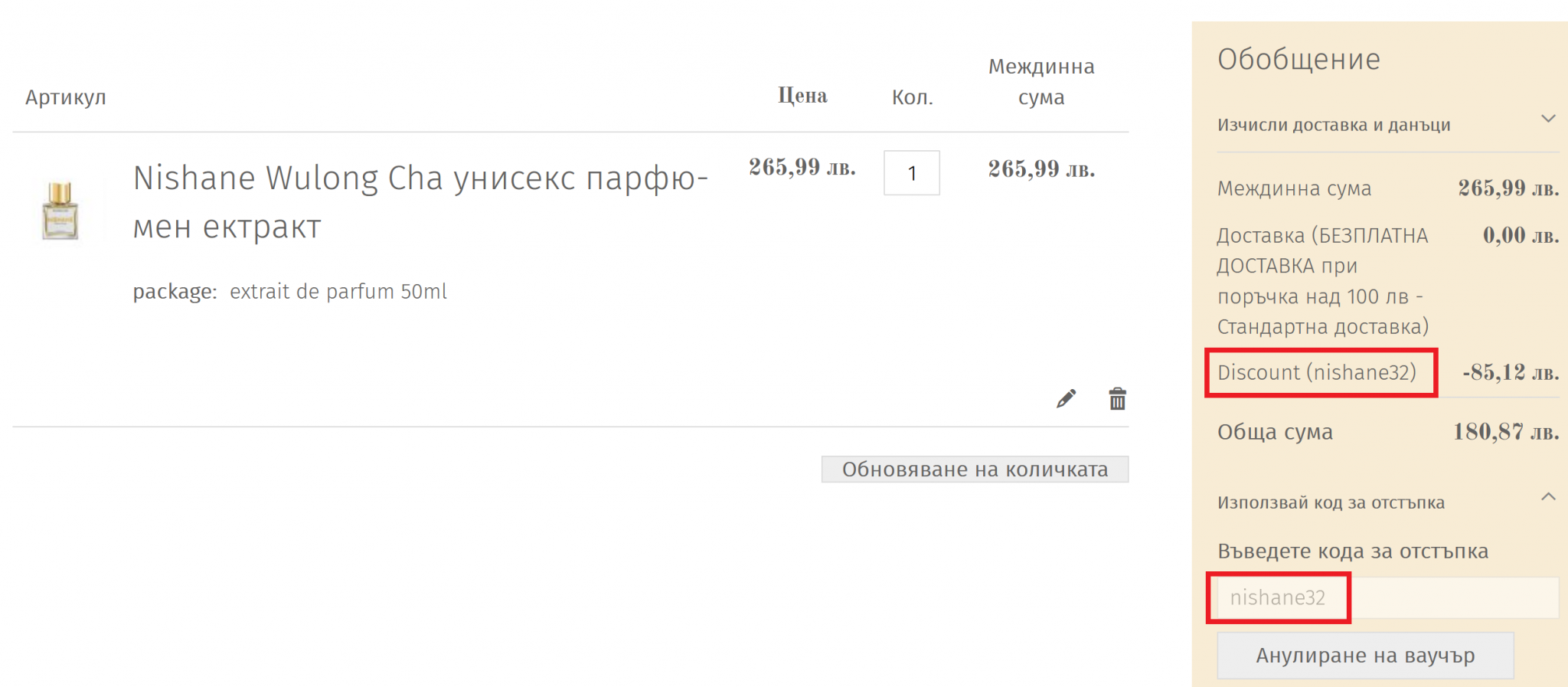The height and width of the screenshot is (687, 1568).
Task: Click the Цена column header
Action: (x=802, y=96)
